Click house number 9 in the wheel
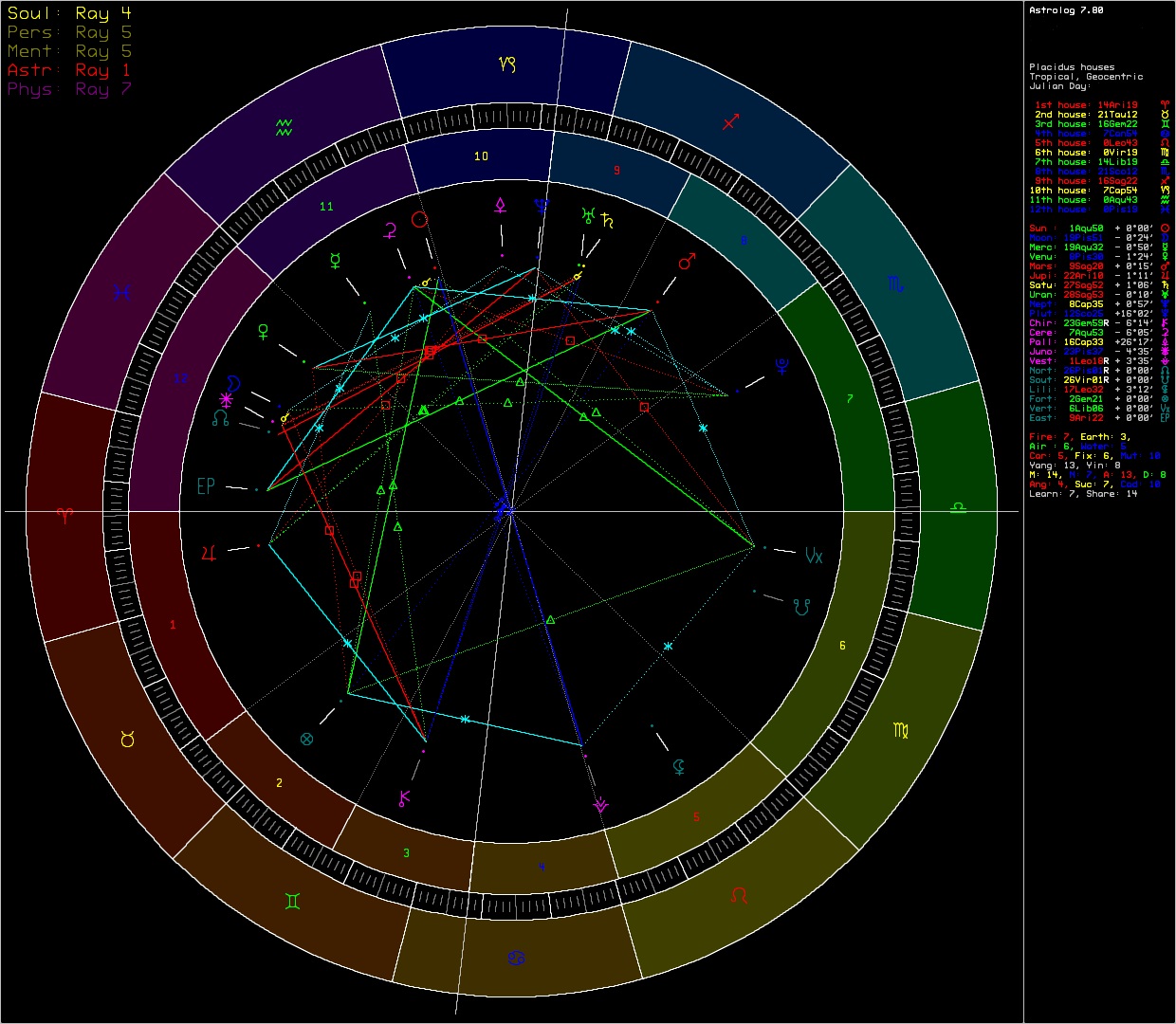 616,171
